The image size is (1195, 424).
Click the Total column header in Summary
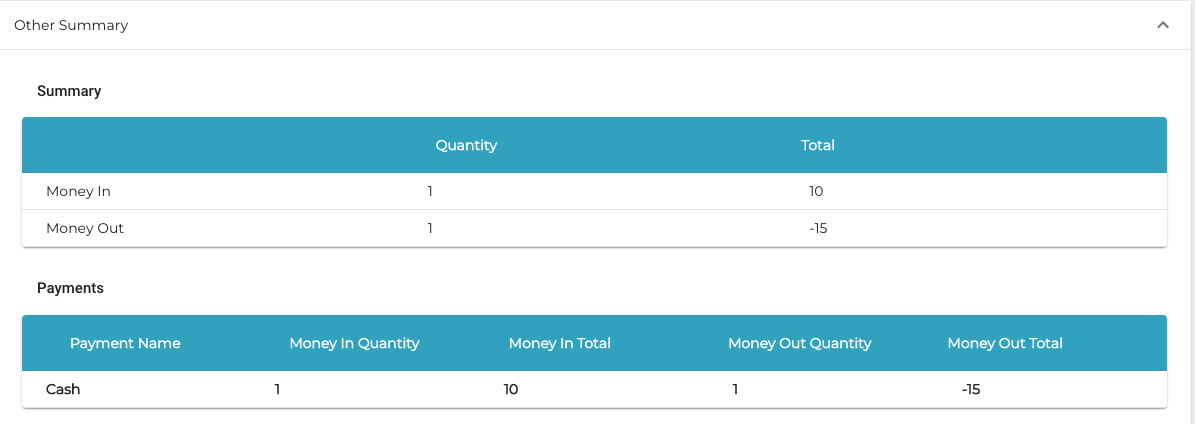(x=817, y=145)
